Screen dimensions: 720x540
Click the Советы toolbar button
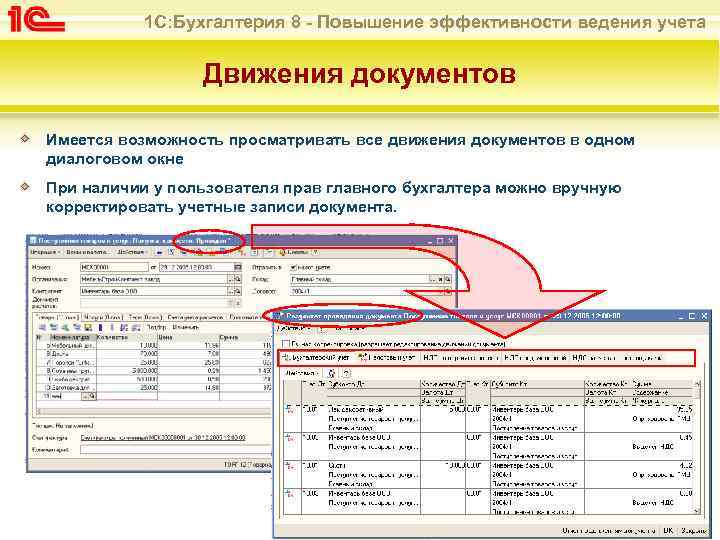tap(294, 252)
